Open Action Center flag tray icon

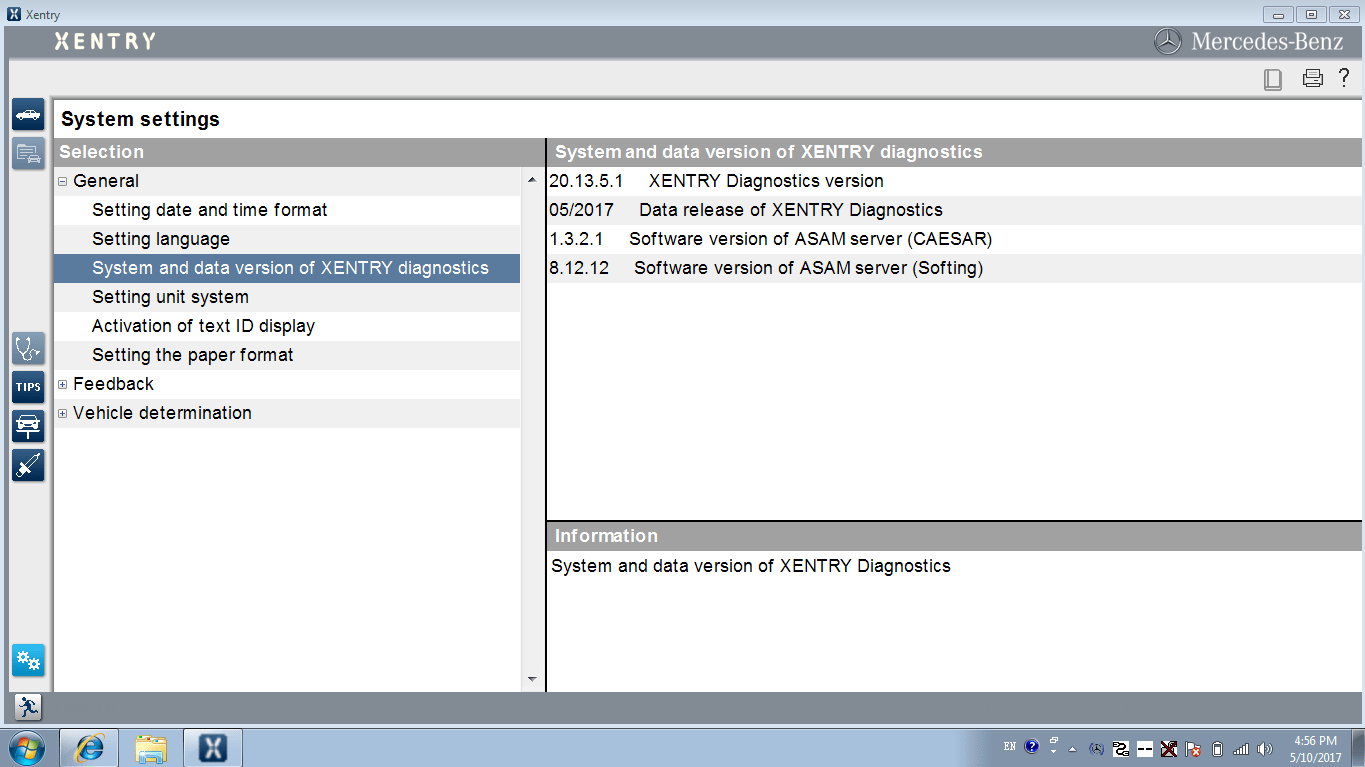tap(1193, 748)
